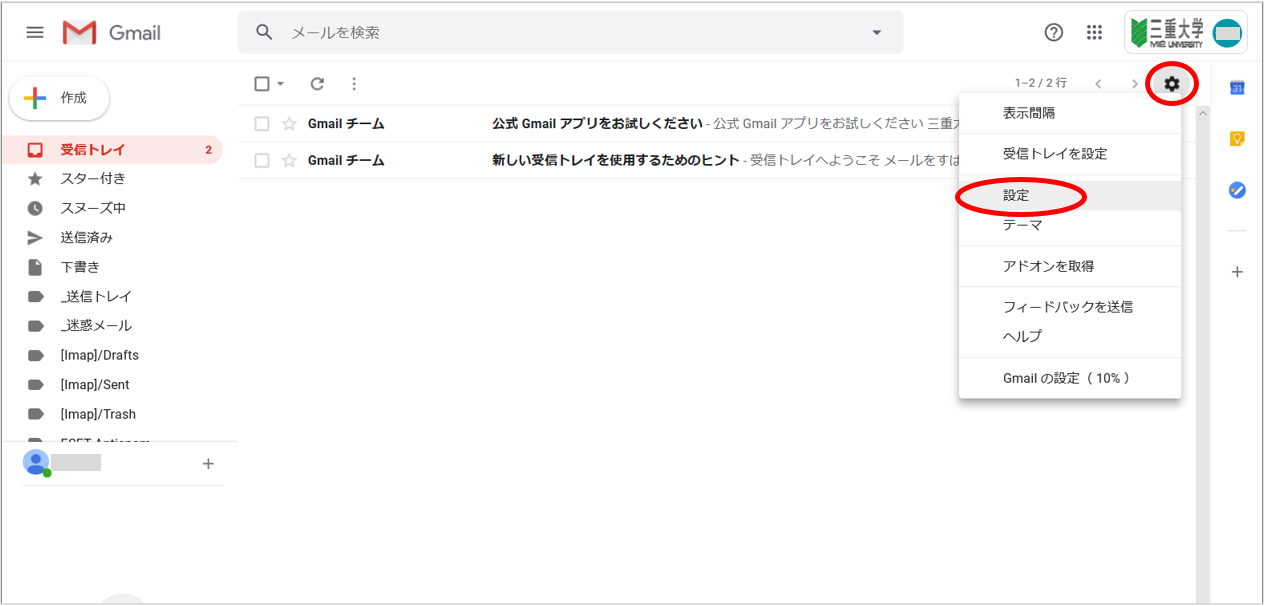The height and width of the screenshot is (606, 1265).
Task: Expand the select dropdown arrow
Action: coord(281,84)
